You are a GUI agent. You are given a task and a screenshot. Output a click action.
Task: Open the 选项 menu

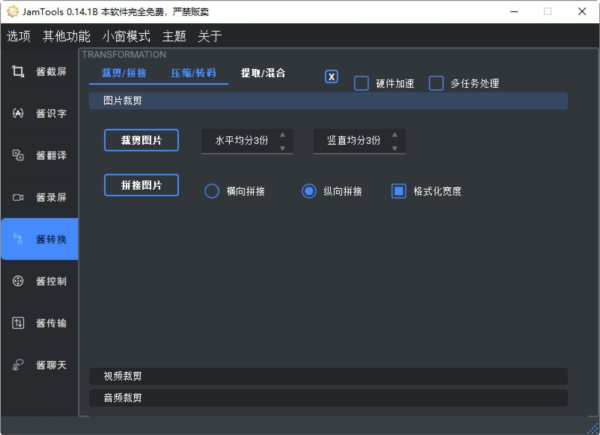[18, 36]
